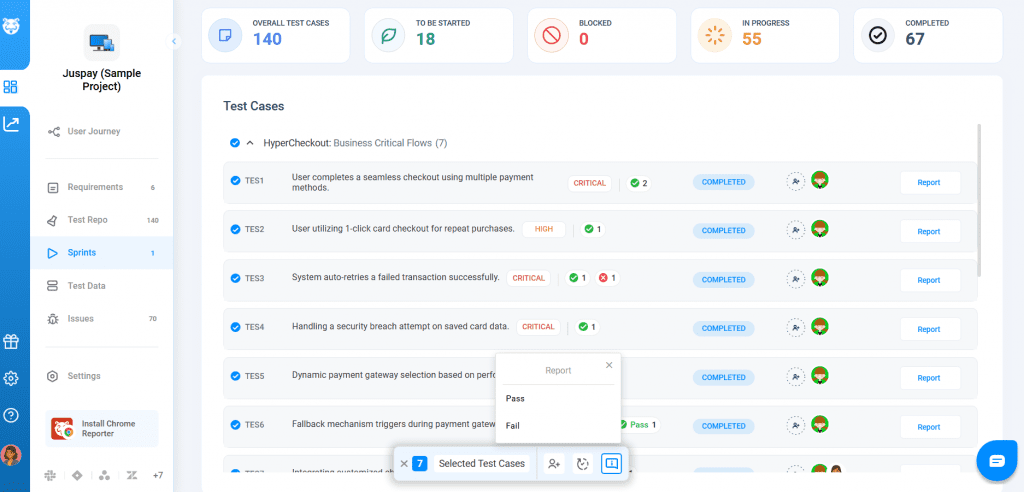This screenshot has width=1024, height=492.
Task: Click the gift box icon in left rail
Action: 11,341
